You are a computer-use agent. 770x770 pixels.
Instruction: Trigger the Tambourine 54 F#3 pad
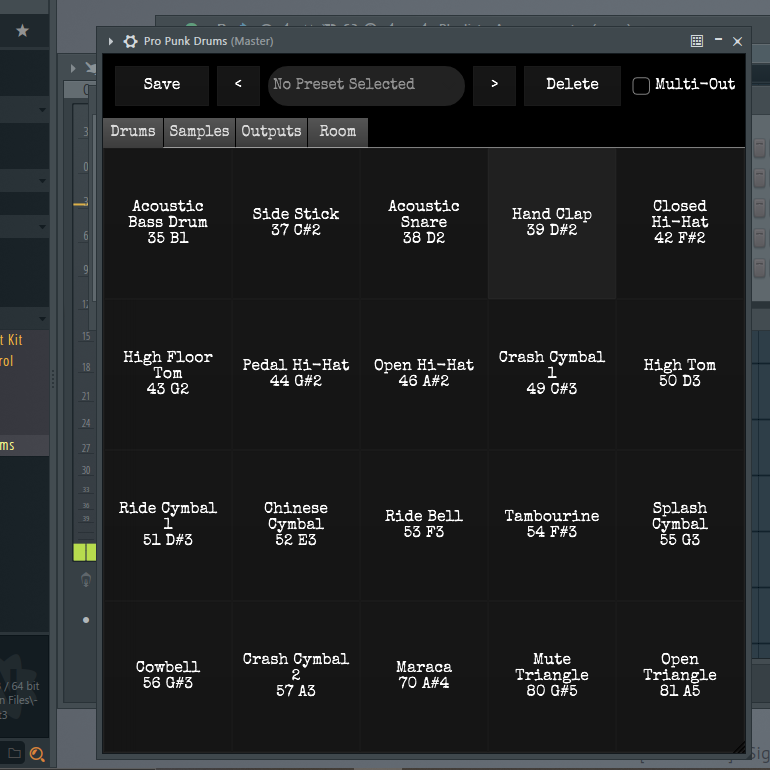pyautogui.click(x=552, y=524)
